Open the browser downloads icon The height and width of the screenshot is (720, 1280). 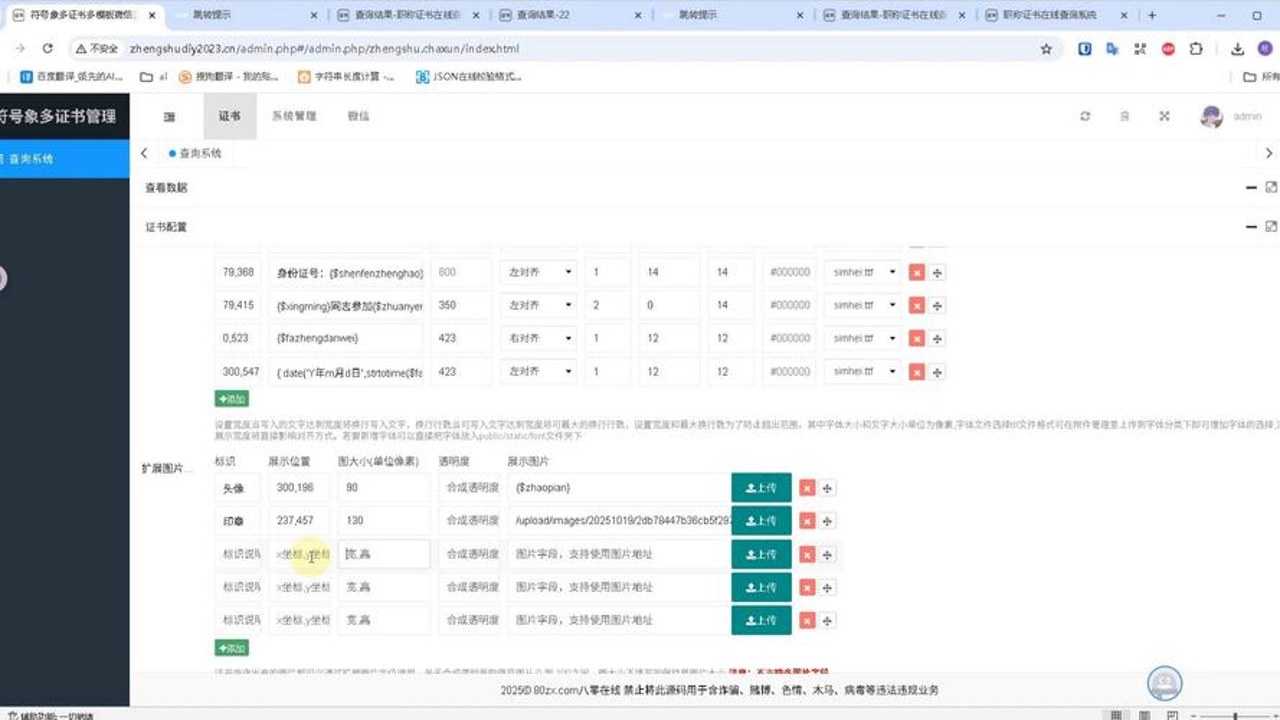pyautogui.click(x=1238, y=48)
